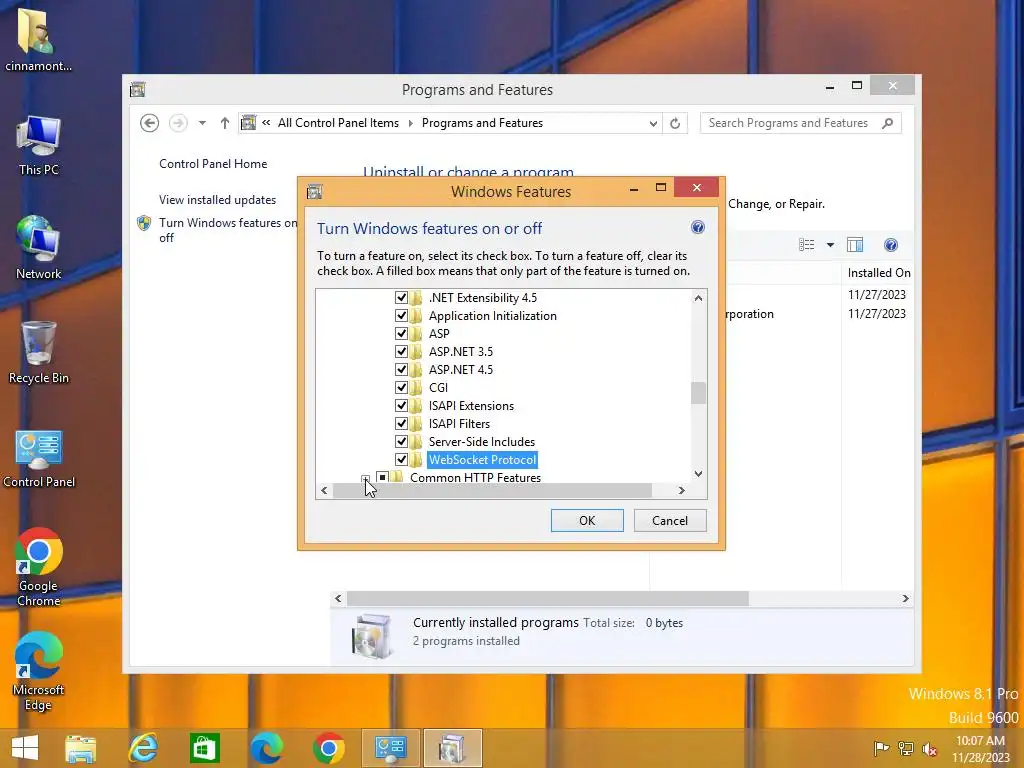Click OK in Windows Features dialog

[x=587, y=520]
